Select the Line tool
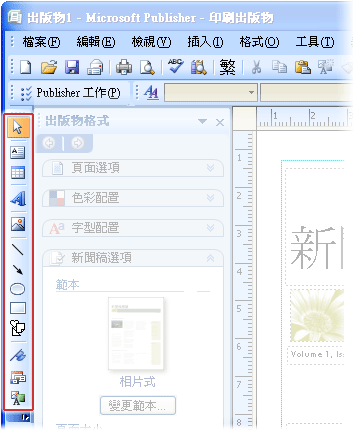 tap(18, 249)
